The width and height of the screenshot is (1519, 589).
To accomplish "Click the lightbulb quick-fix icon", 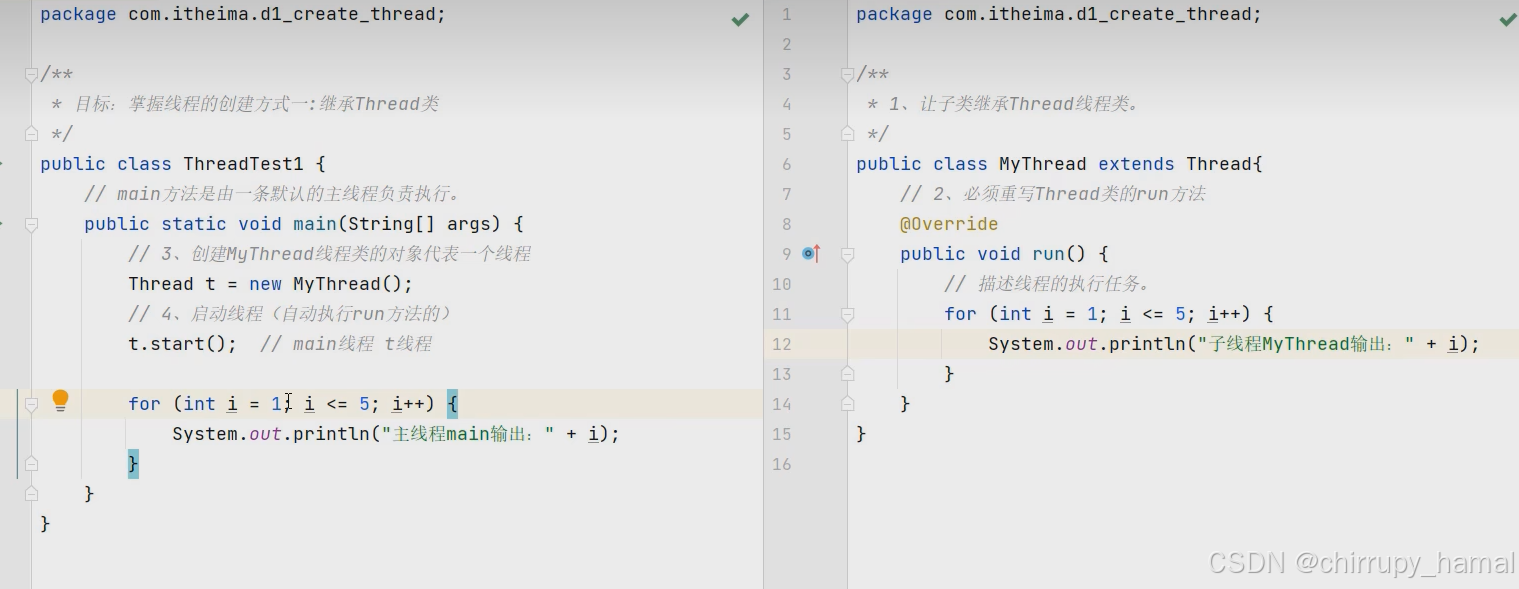I will pos(60,401).
